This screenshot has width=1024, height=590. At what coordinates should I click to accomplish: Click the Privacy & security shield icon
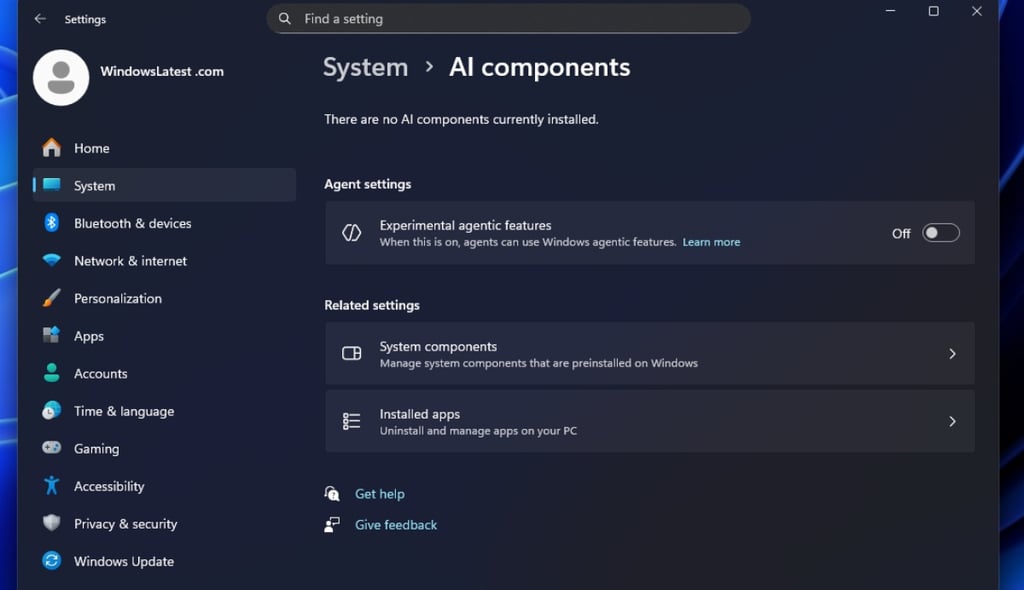(x=52, y=523)
